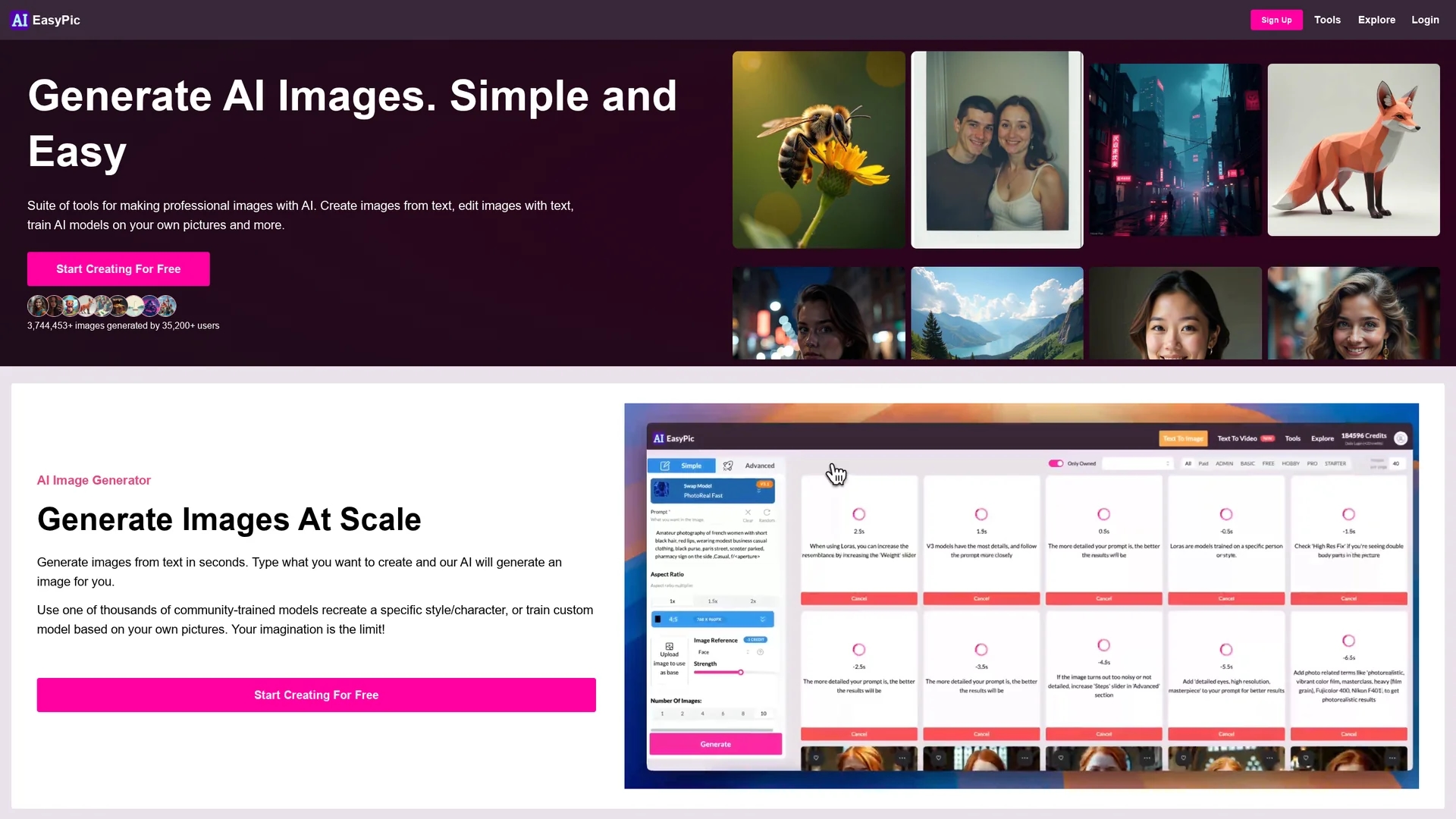Open the mountain lake landscape thumbnail

[x=997, y=313]
